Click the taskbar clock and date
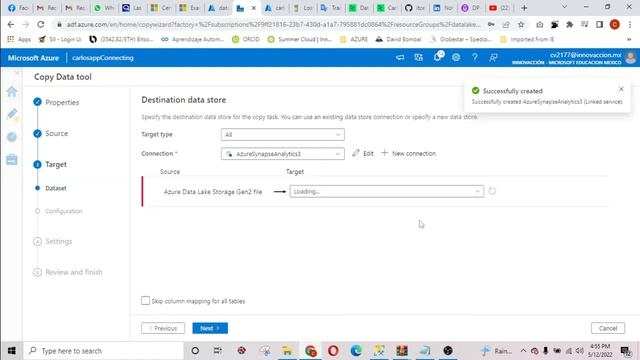This screenshot has height=360, width=640. pos(600,351)
